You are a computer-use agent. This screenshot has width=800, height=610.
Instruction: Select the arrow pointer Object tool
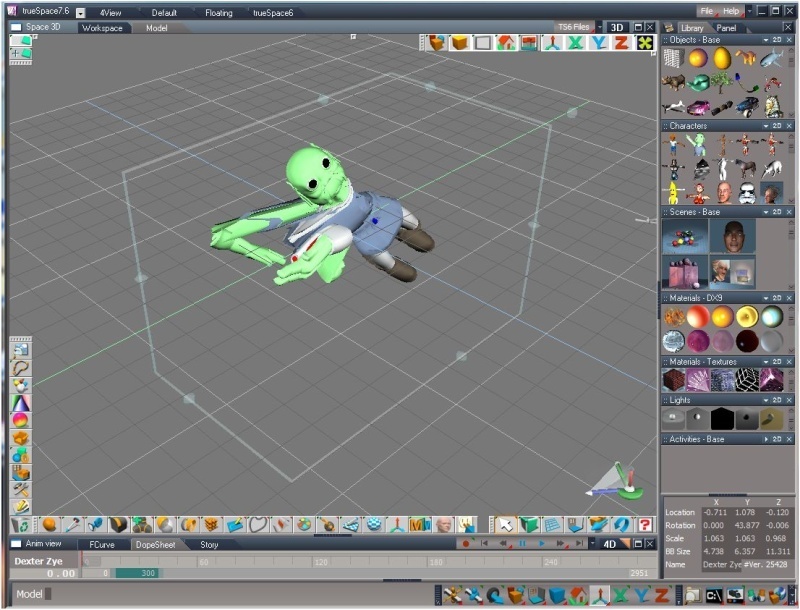tap(507, 524)
